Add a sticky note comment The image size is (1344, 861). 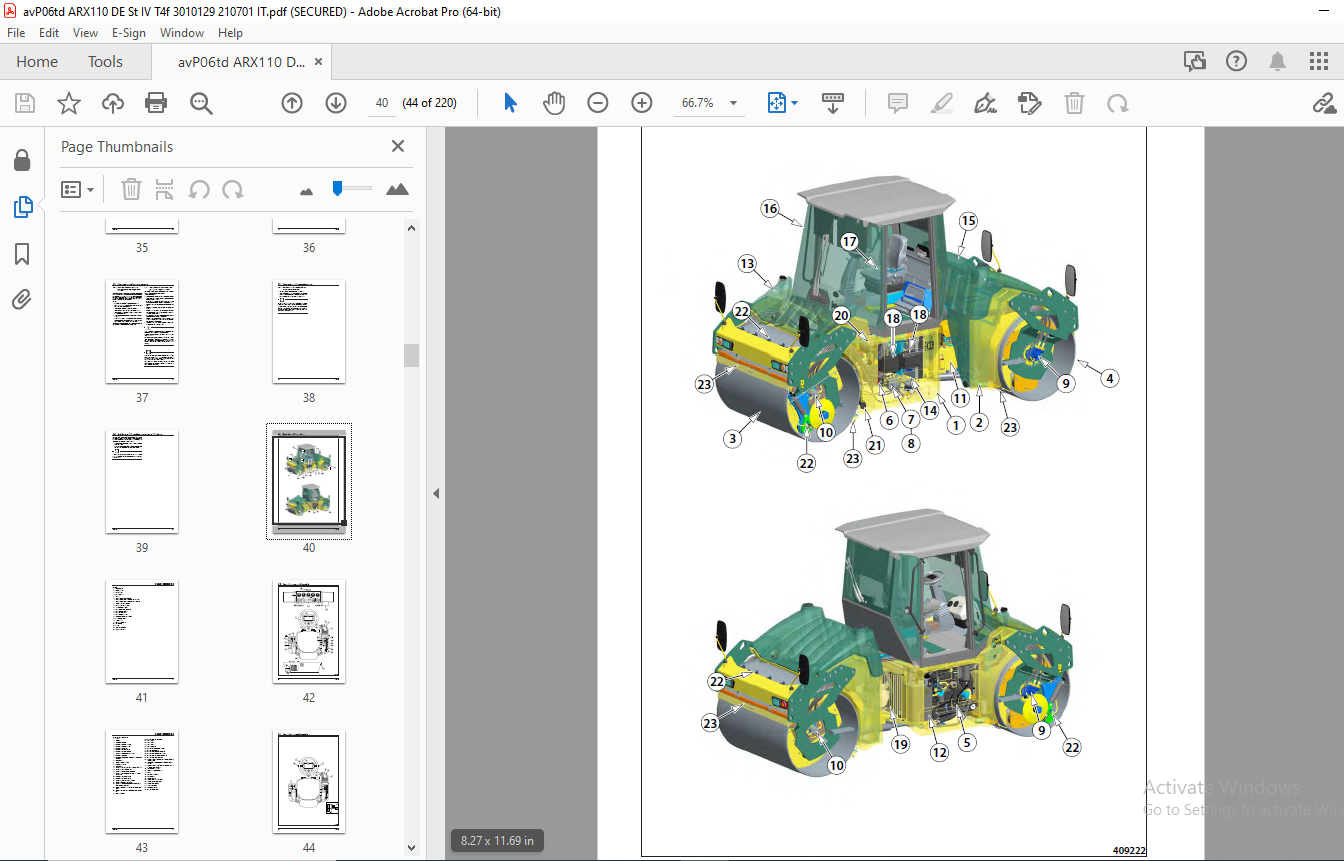(898, 103)
